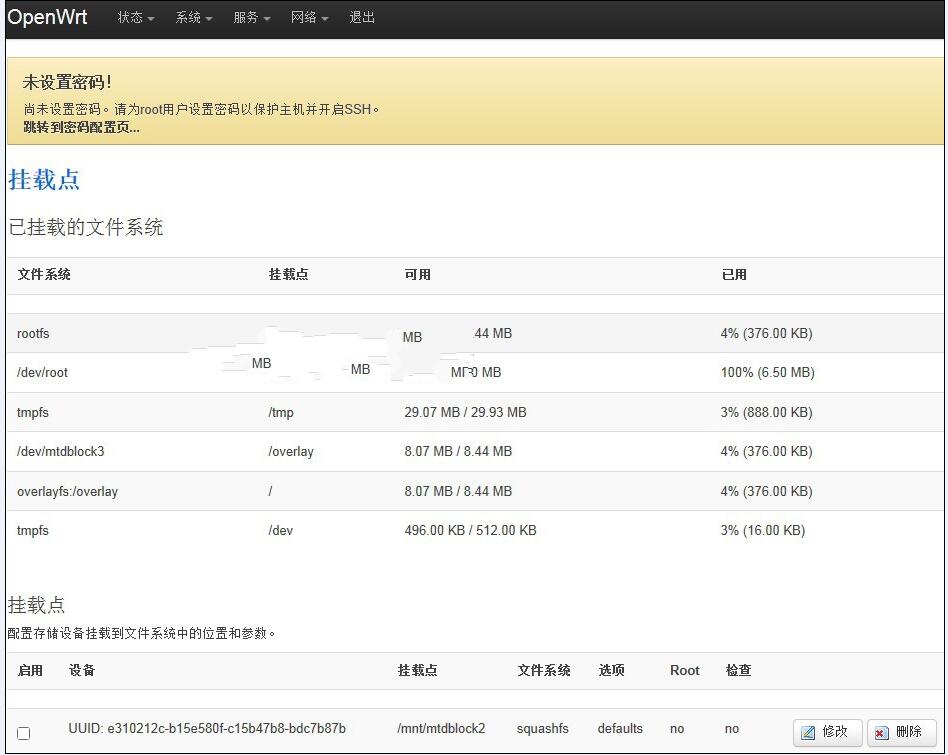This screenshot has height=755, width=948.
Task: Enable the mtdblock2 mount entry checkbox
Action: click(x=24, y=733)
